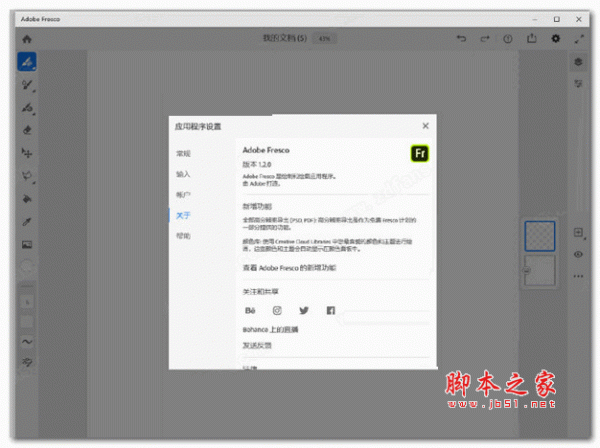Switch to the 常规 settings tab
This screenshot has height=448, width=600.
[x=183, y=153]
